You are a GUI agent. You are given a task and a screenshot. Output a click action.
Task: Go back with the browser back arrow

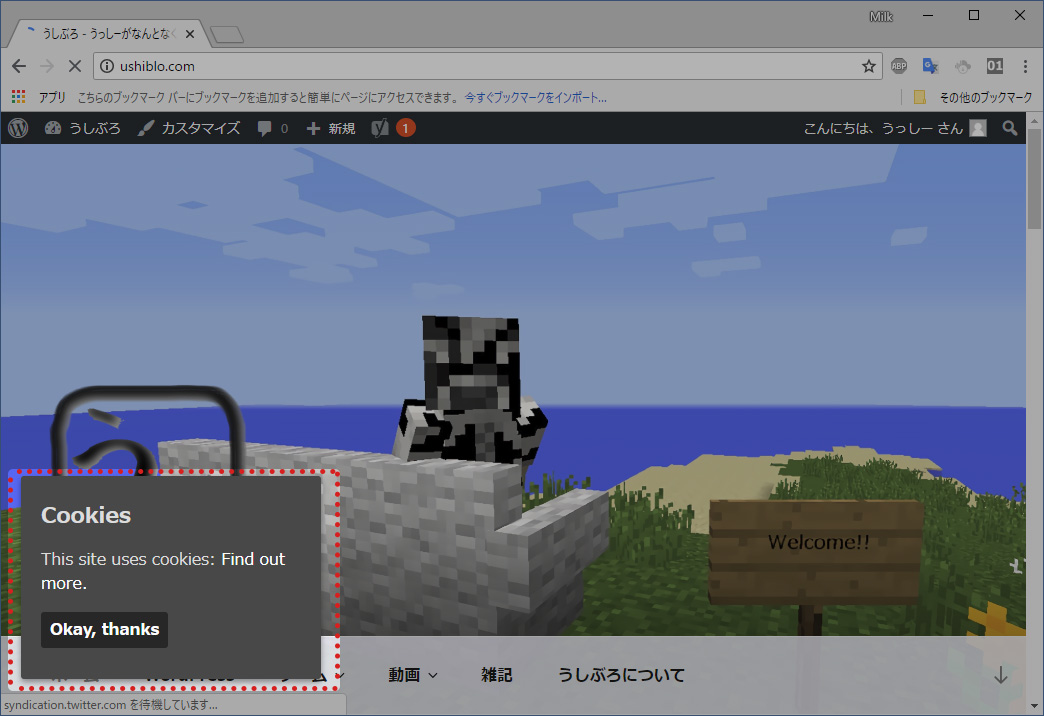point(19,66)
